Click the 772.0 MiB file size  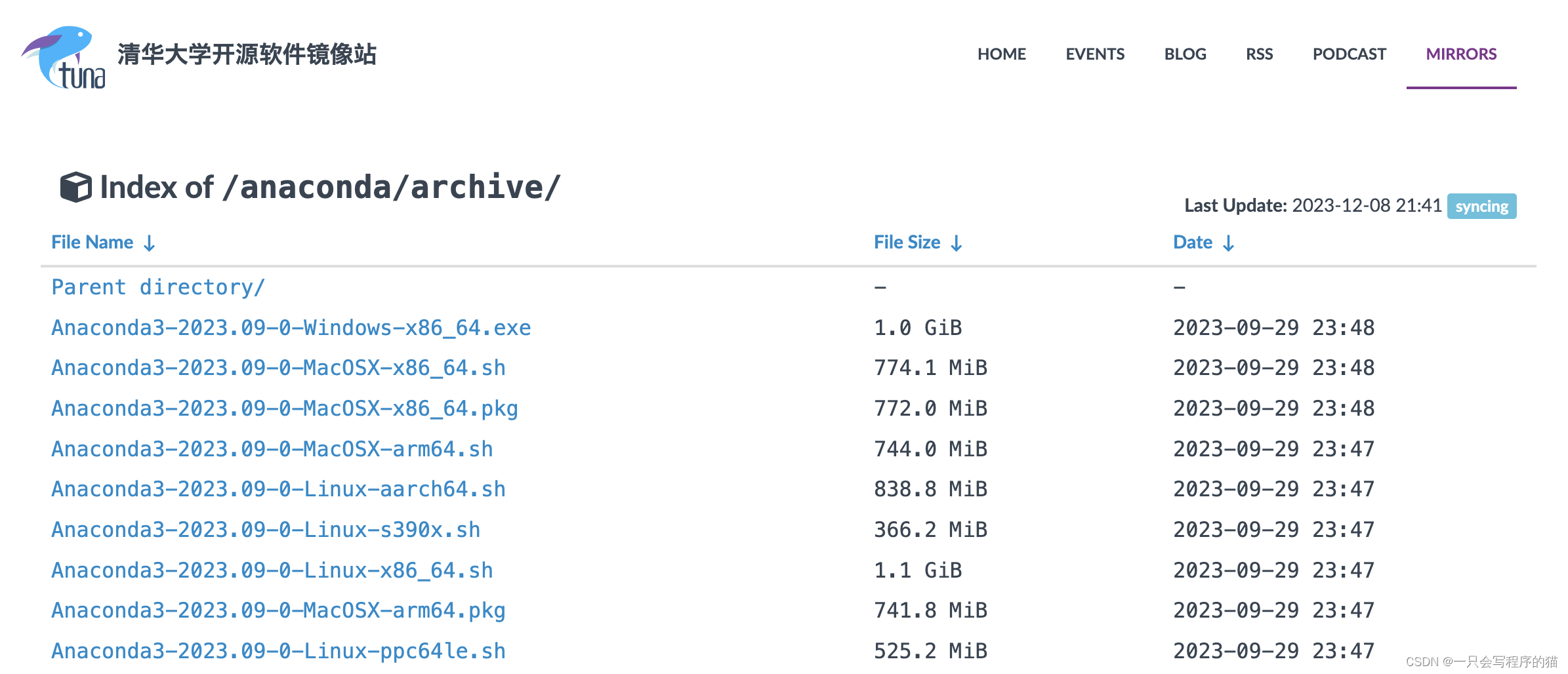click(930, 408)
